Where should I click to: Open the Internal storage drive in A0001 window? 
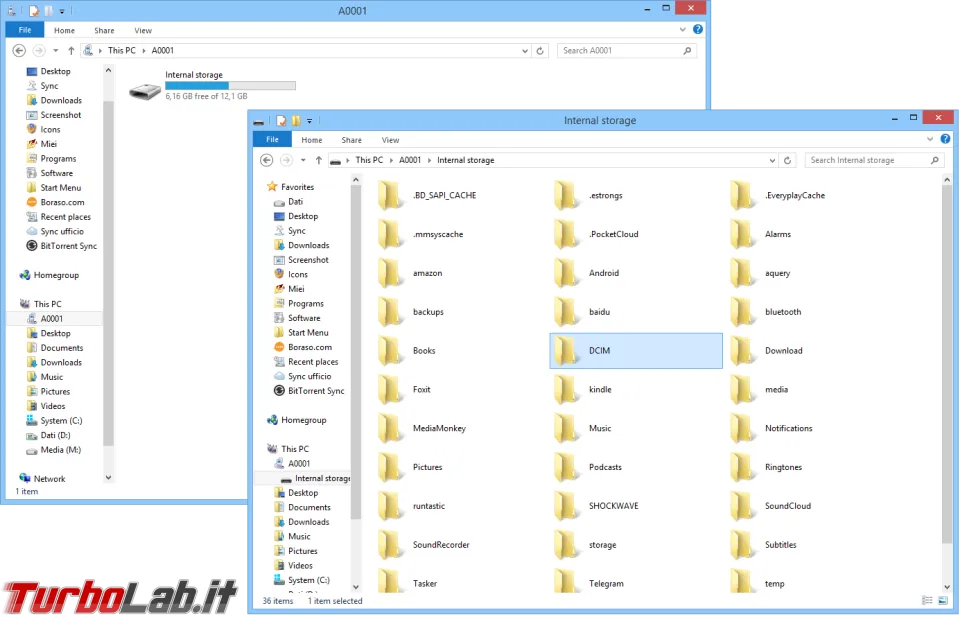click(212, 86)
